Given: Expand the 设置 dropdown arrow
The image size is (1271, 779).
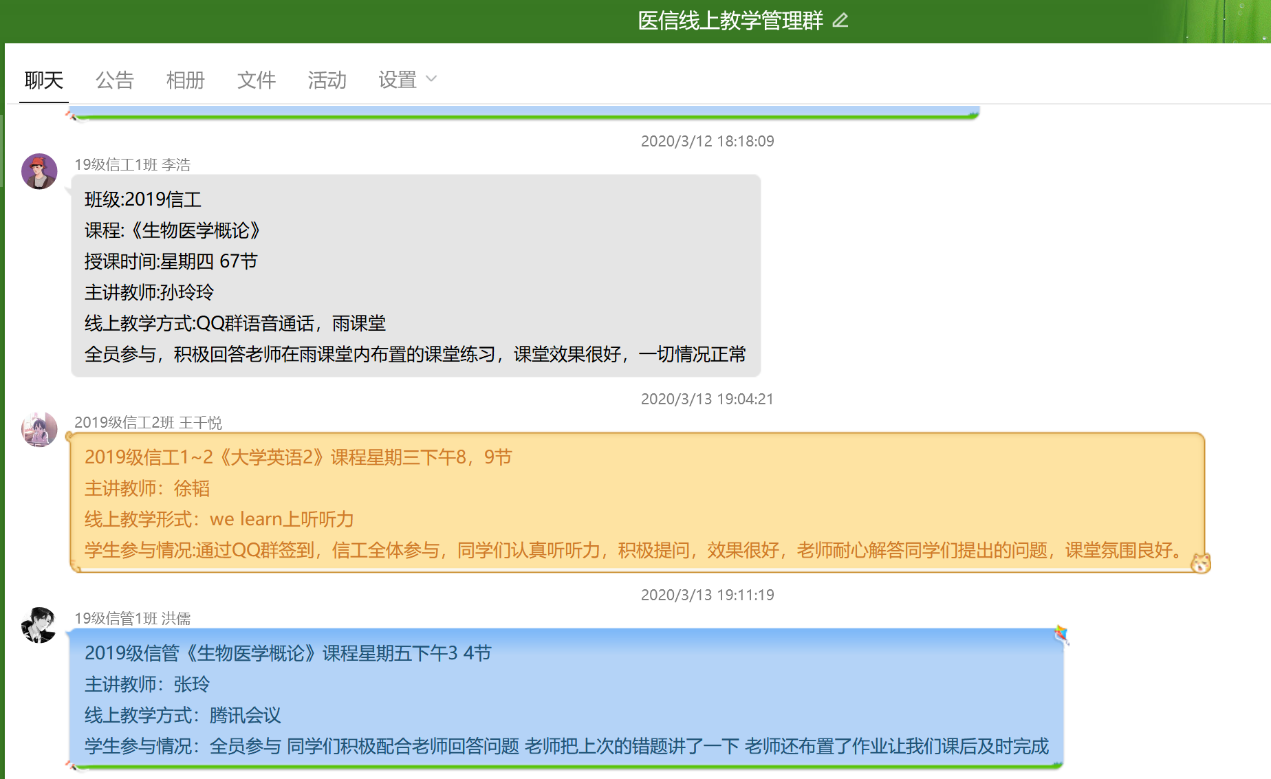Looking at the screenshot, I should click(432, 79).
